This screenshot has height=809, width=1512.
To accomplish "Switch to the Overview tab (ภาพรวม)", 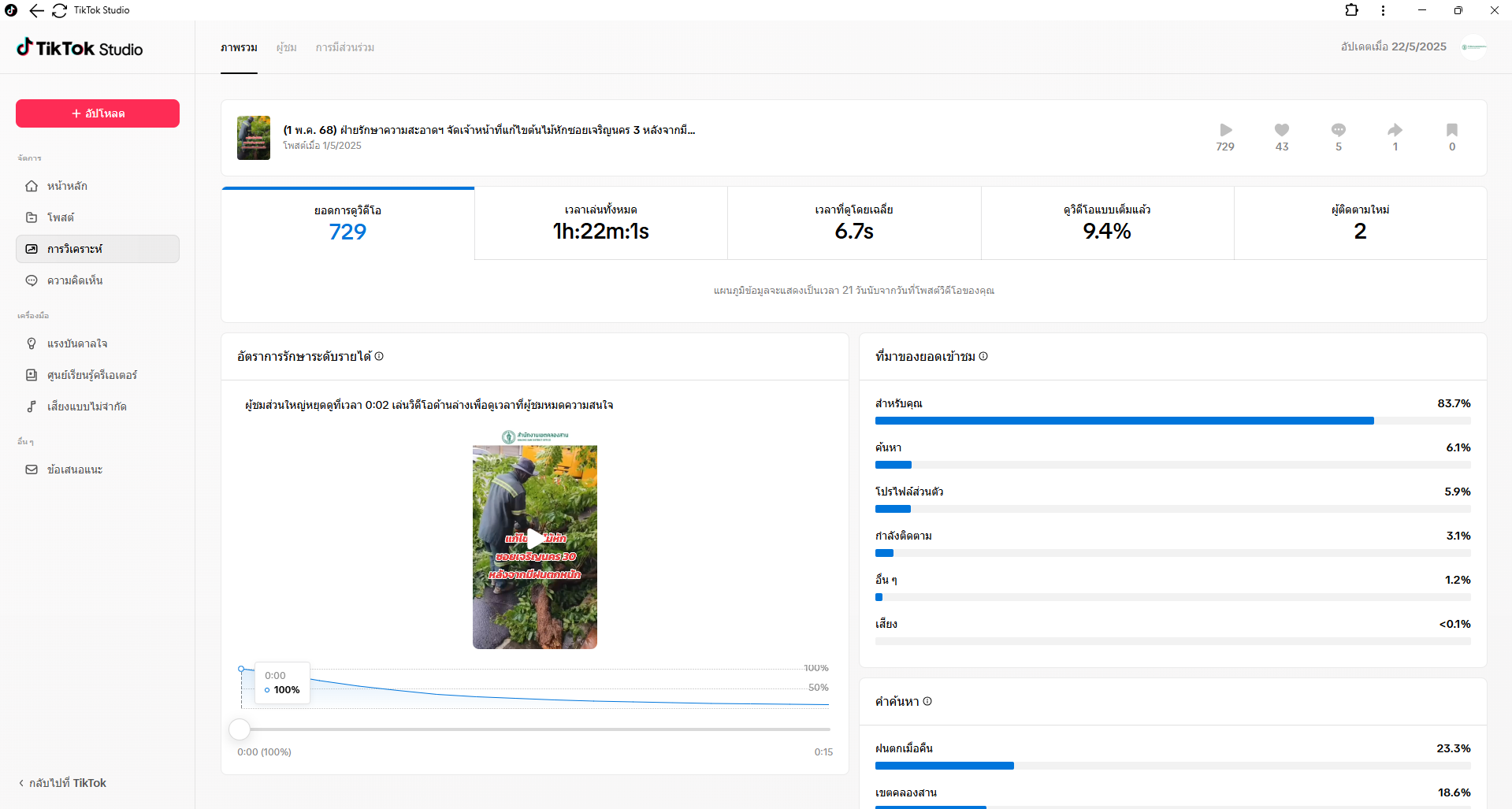I will coord(239,48).
